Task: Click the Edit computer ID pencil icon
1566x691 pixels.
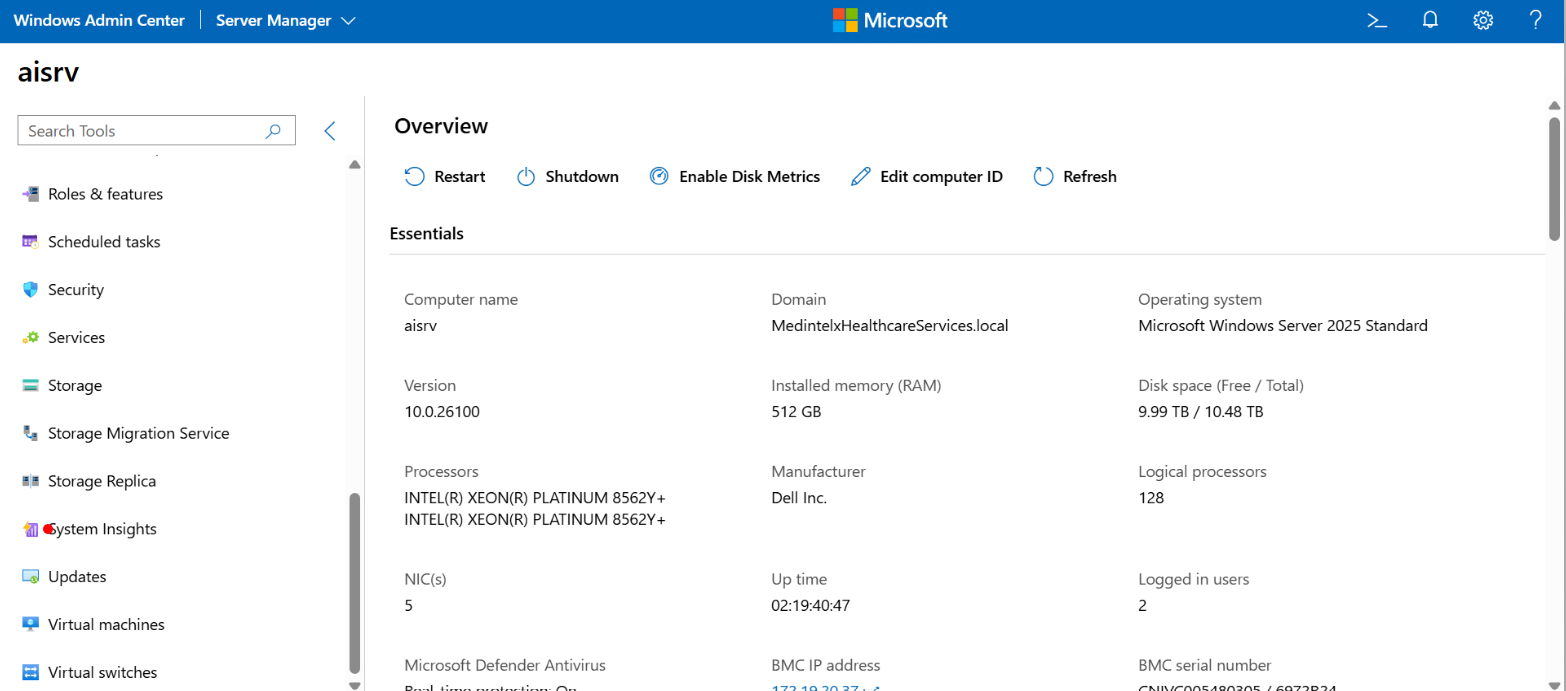Action: pos(860,177)
